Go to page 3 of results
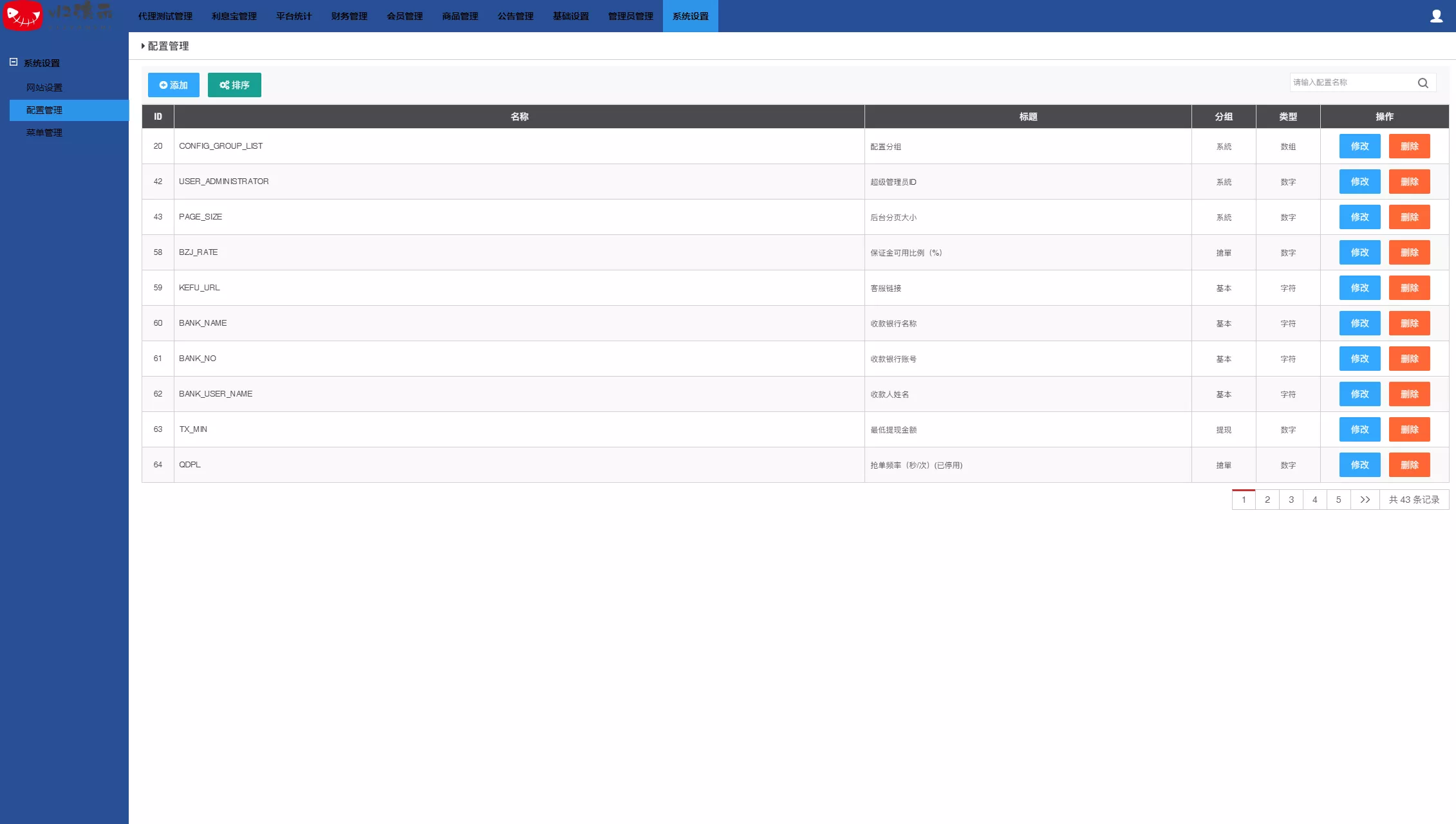Screen dimensions: 1456x824 [x=1291, y=500]
